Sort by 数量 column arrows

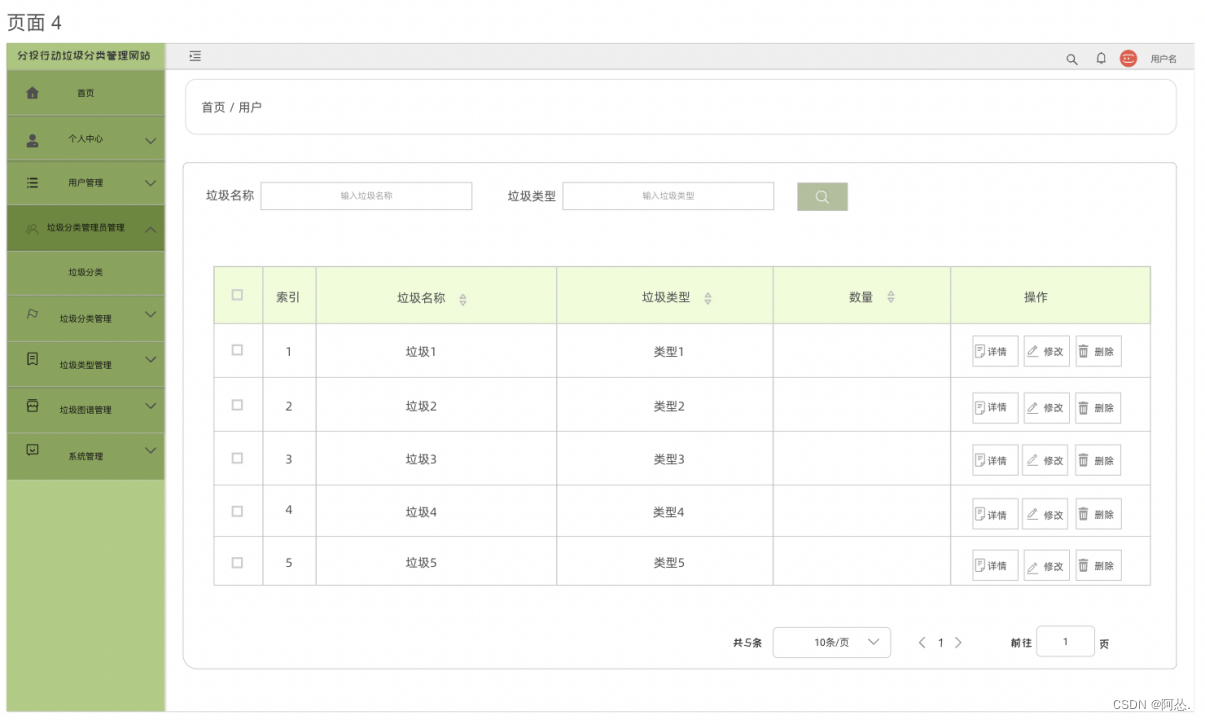pyautogui.click(x=891, y=297)
